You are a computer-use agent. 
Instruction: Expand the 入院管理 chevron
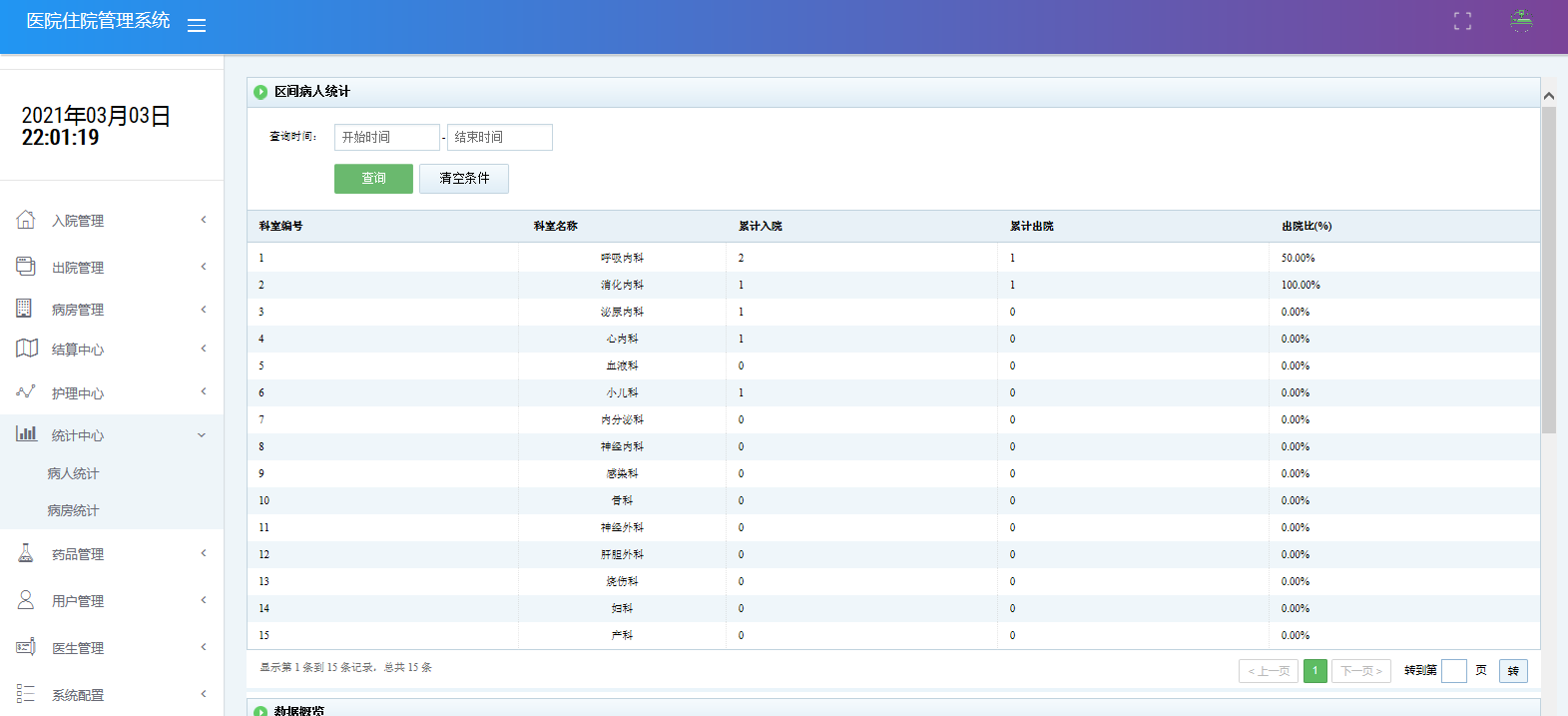204,220
